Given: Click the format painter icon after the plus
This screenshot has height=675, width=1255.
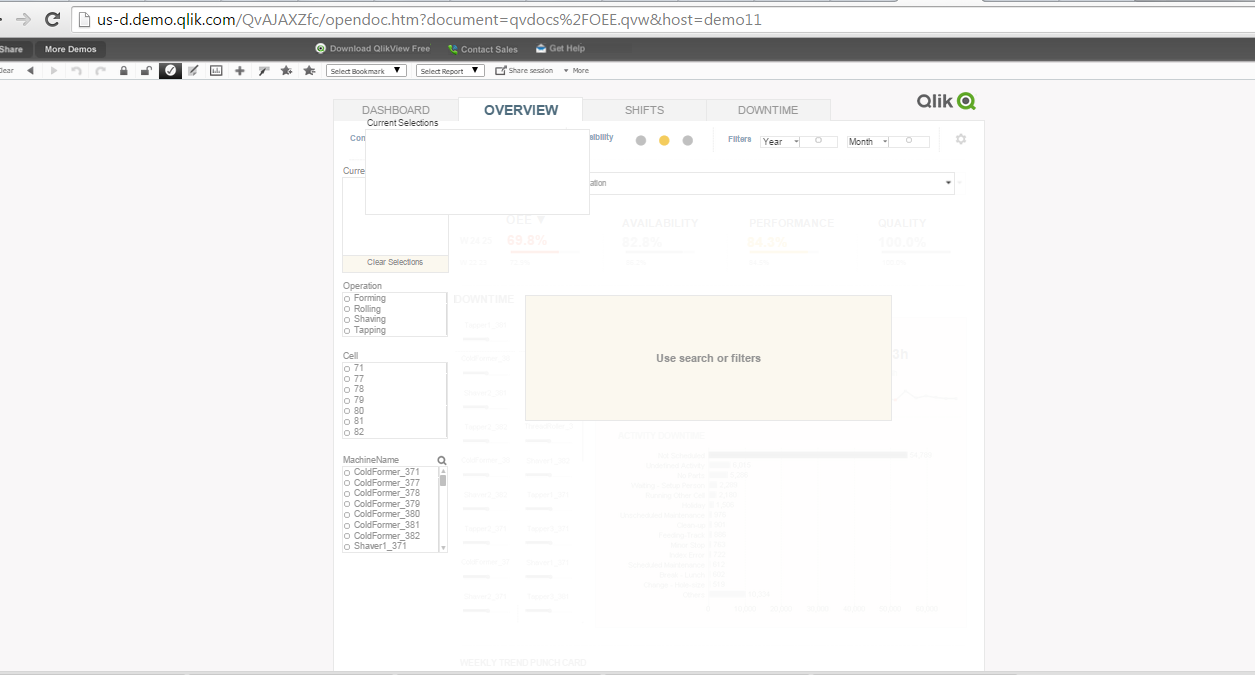Looking at the screenshot, I should click(x=263, y=71).
